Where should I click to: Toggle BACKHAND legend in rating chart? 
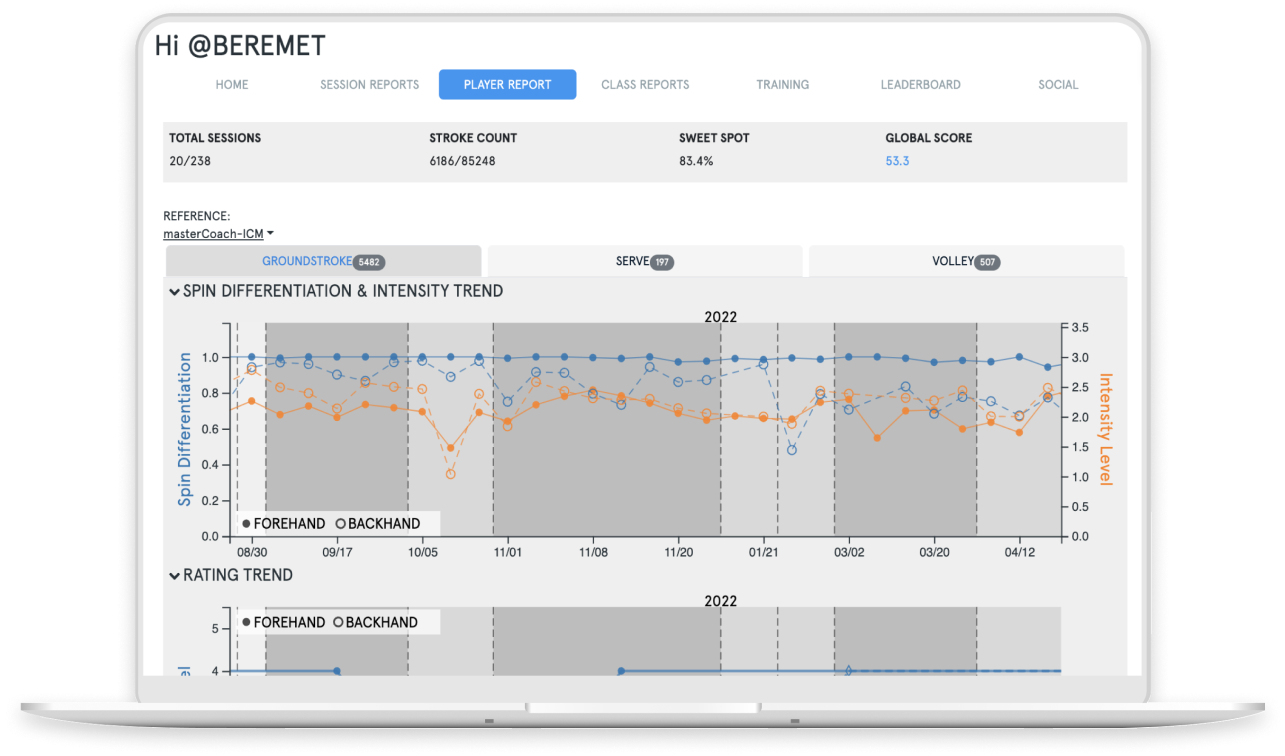(375, 622)
